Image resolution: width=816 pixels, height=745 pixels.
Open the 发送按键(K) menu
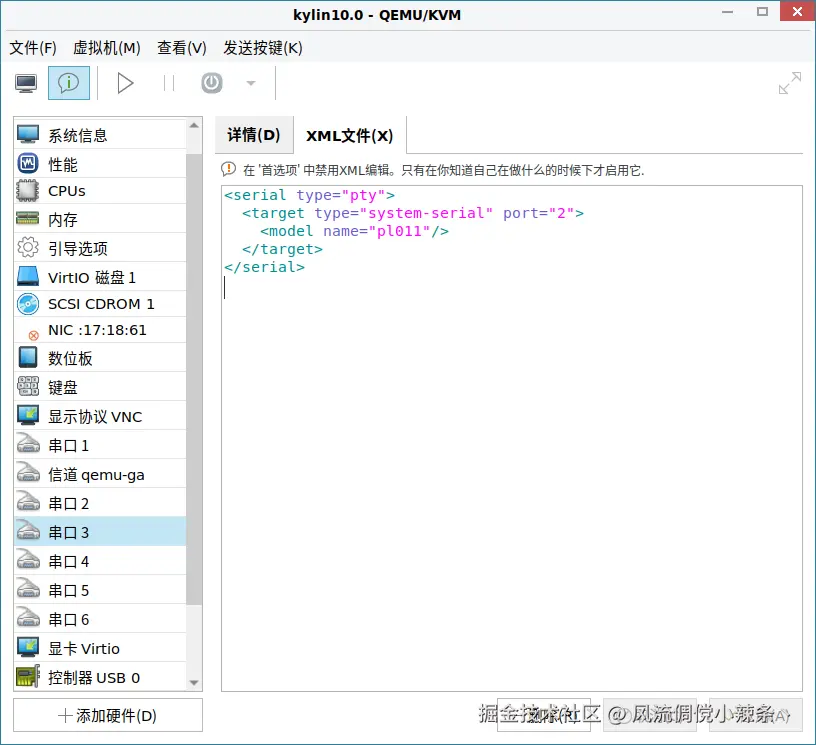coord(263,48)
